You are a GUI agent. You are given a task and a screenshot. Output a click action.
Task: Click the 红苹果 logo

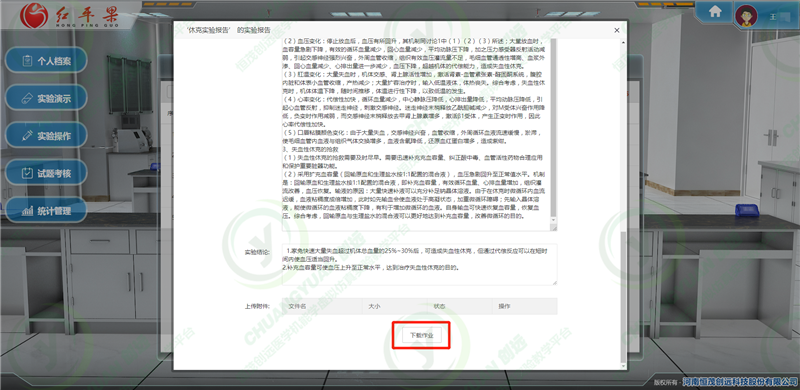69,16
